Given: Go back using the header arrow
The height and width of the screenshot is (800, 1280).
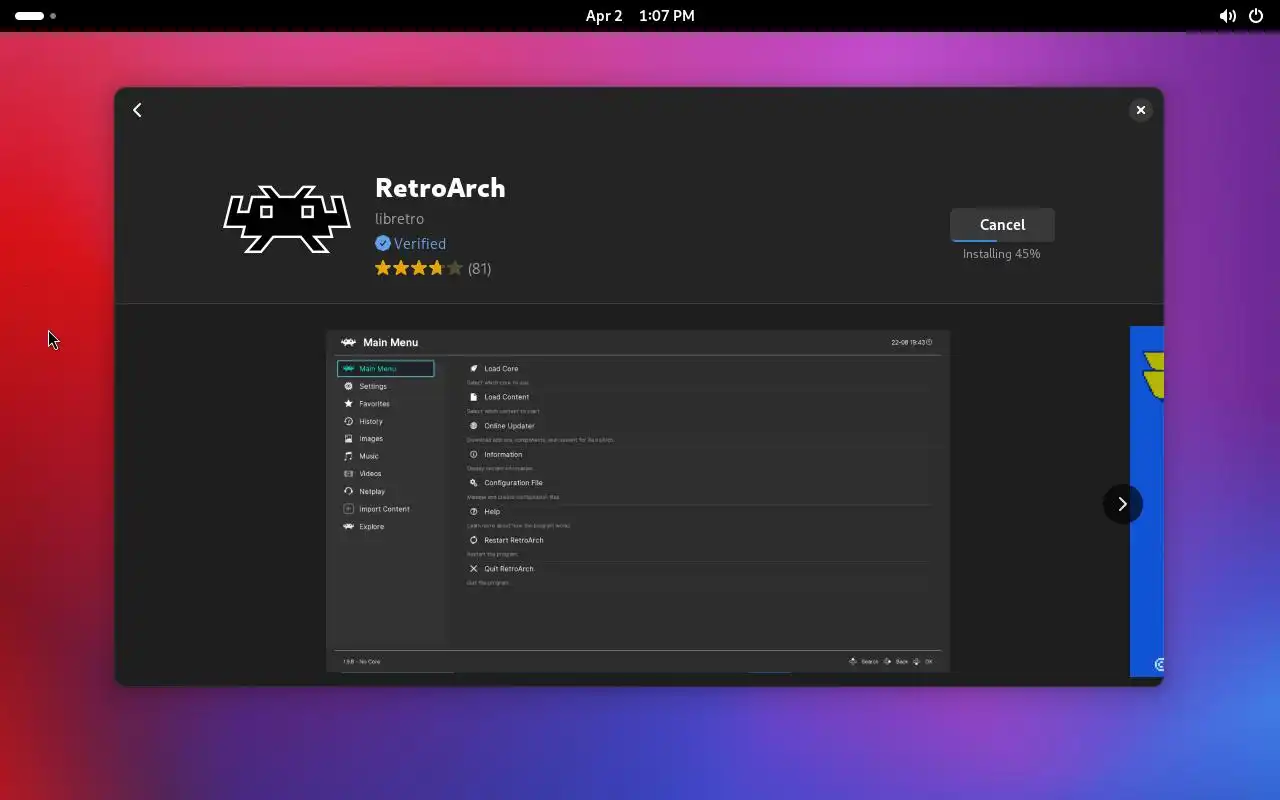Looking at the screenshot, I should 137,110.
